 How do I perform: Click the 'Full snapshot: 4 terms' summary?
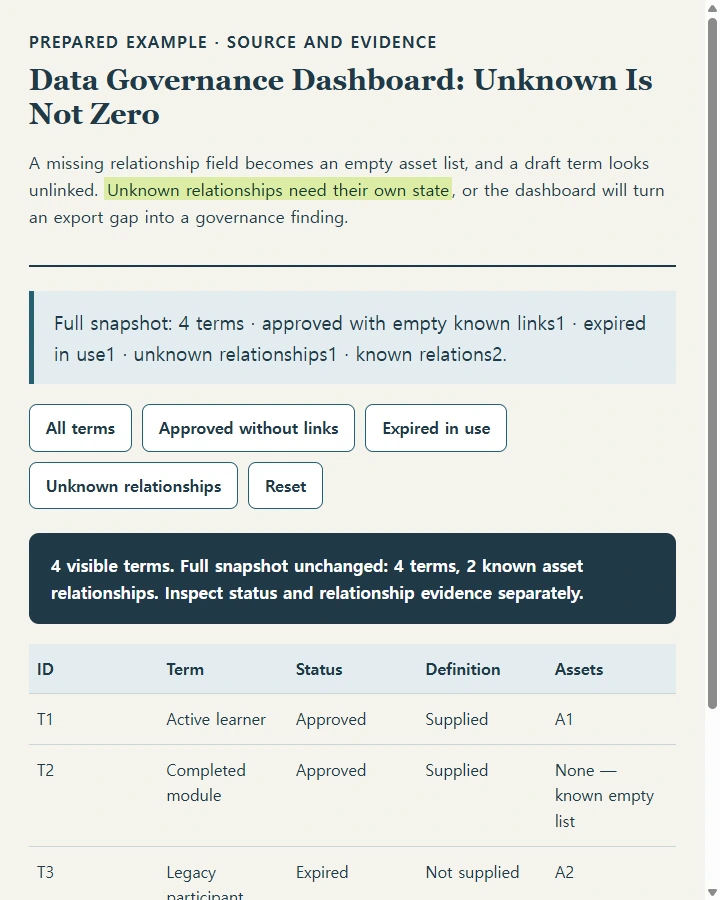click(x=353, y=338)
